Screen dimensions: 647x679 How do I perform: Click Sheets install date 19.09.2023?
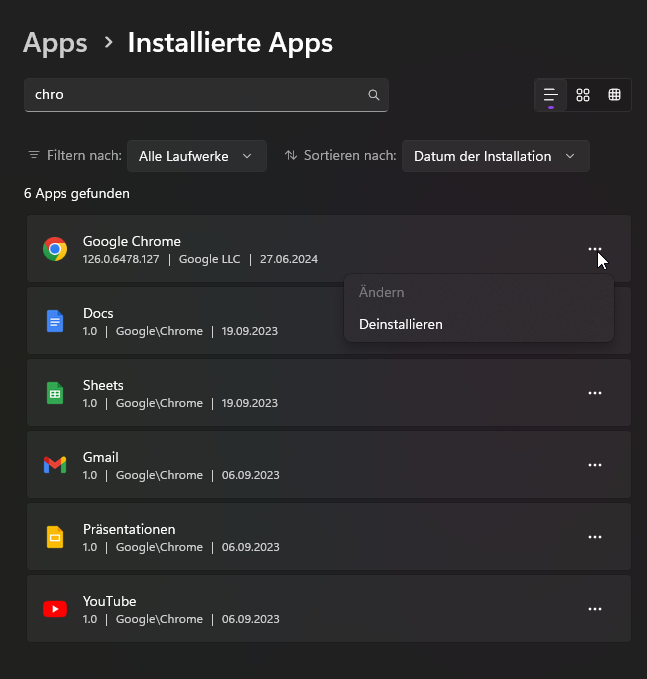[x=250, y=403]
